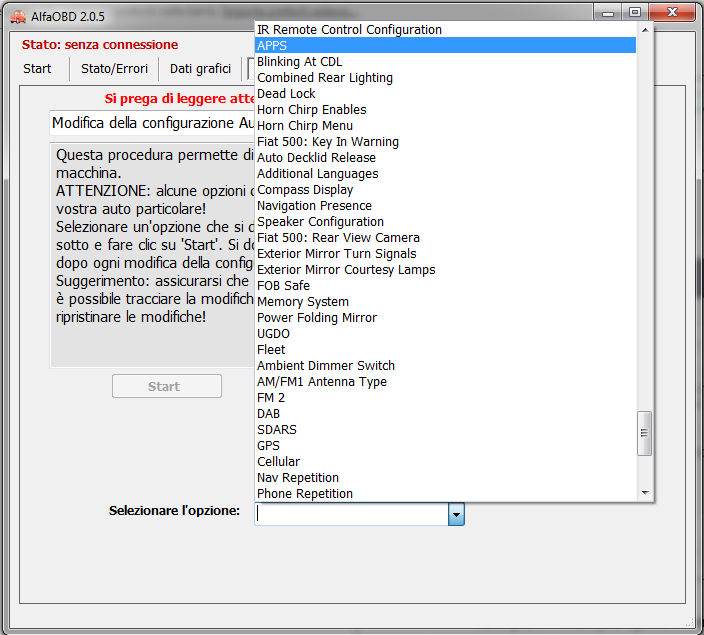This screenshot has width=704, height=635.
Task: Click the dropdown list scroll-up arrow
Action: pos(645,30)
